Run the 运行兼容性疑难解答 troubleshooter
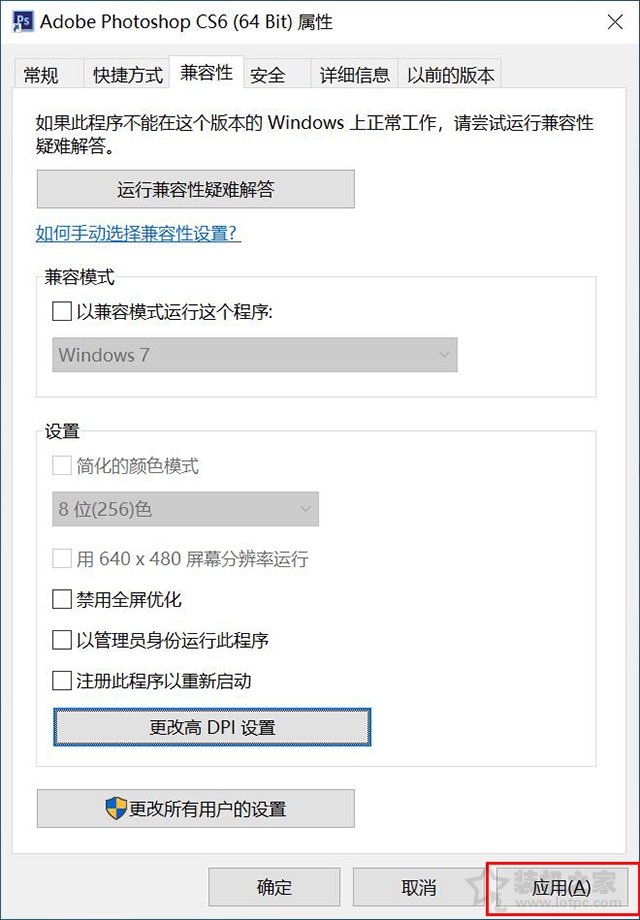Viewport: 640px width, 920px height. coord(196,189)
